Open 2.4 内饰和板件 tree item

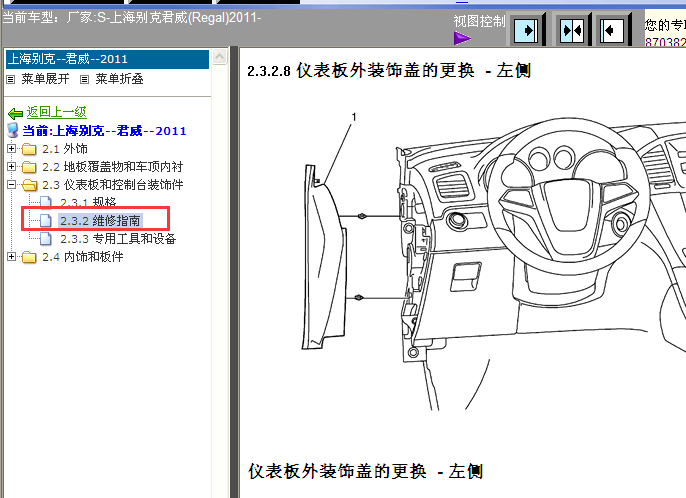[83, 257]
